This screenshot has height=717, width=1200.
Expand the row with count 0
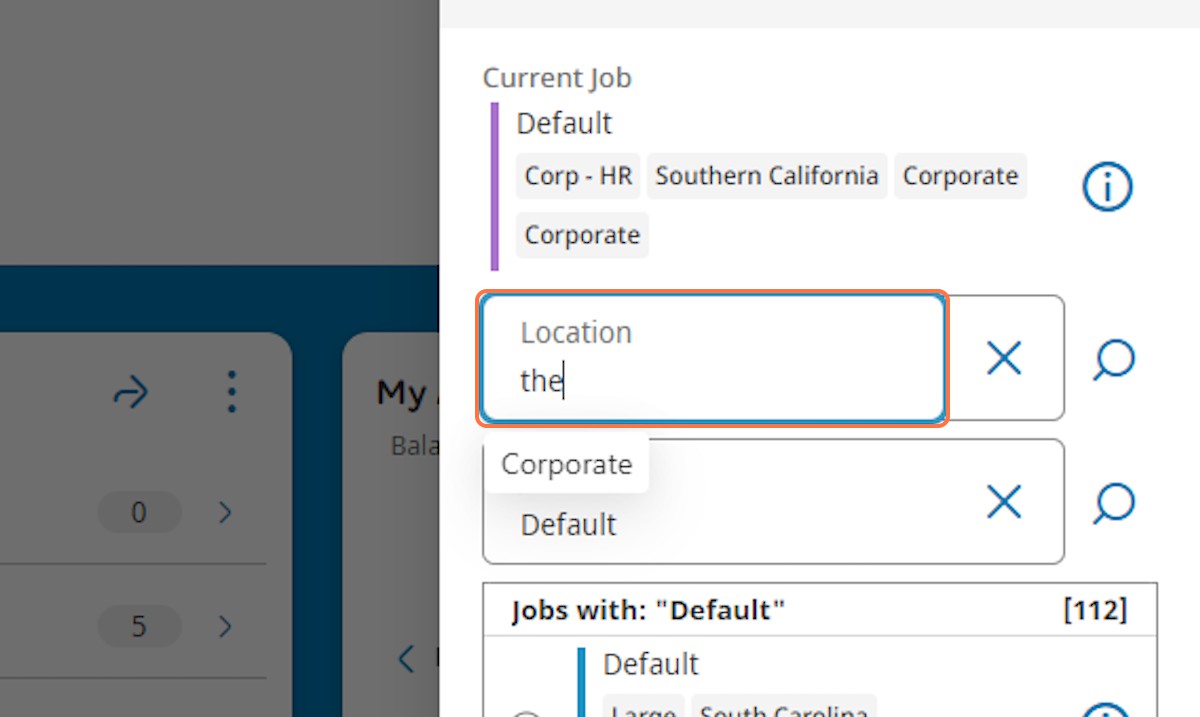click(x=225, y=513)
